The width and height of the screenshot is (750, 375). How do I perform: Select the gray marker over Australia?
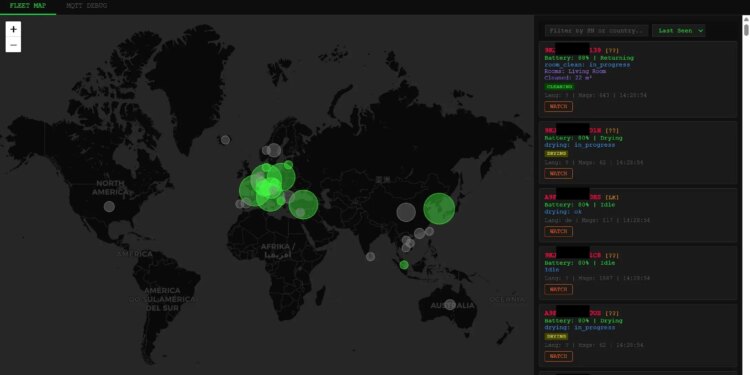point(450,304)
